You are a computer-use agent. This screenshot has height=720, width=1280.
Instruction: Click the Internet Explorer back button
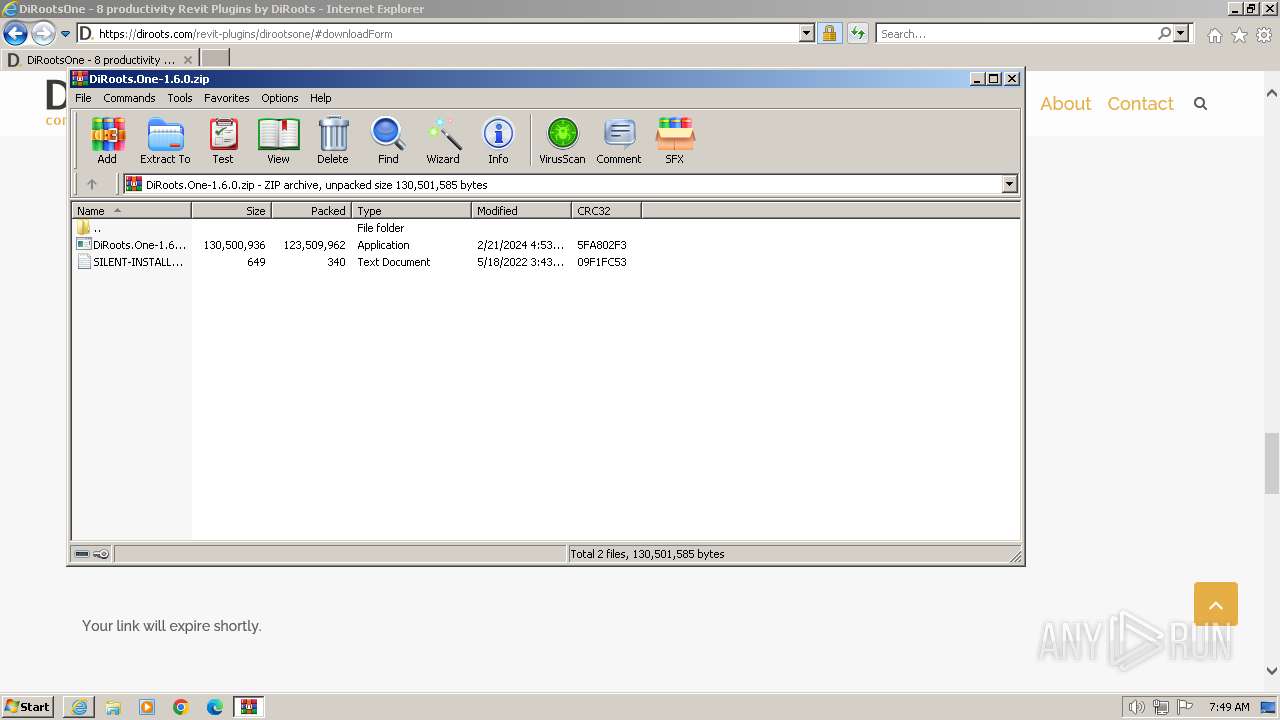pyautogui.click(x=15, y=33)
